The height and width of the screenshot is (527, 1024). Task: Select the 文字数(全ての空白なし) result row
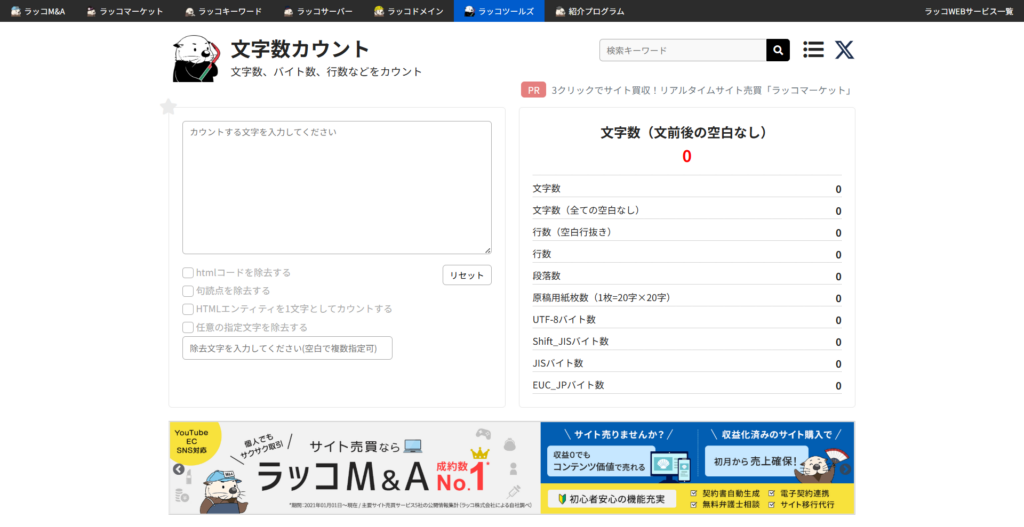point(687,210)
